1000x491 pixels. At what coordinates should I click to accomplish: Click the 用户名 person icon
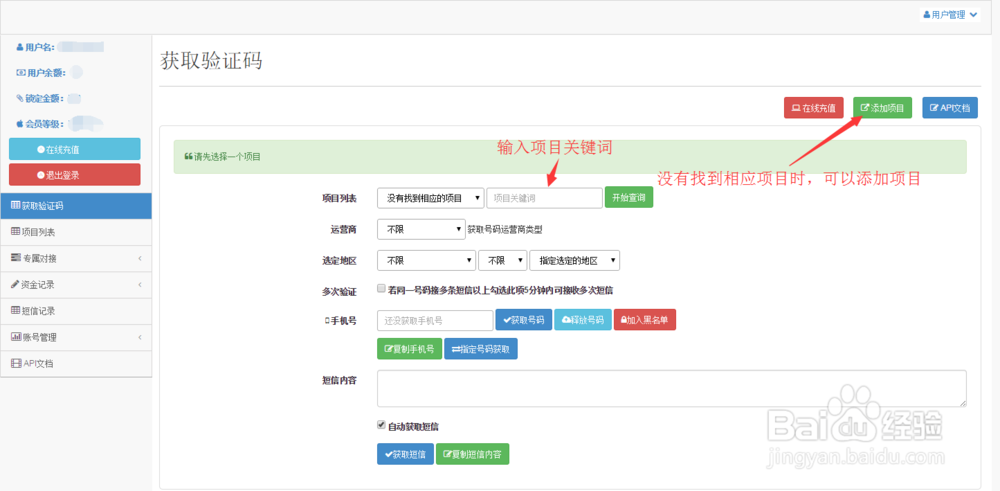point(20,47)
